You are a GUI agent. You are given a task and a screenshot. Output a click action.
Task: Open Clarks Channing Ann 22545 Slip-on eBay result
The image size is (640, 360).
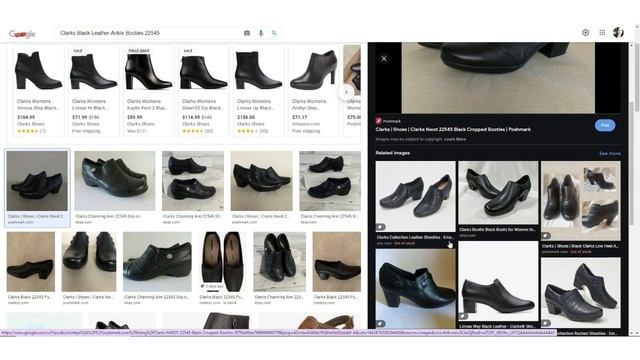[115, 187]
